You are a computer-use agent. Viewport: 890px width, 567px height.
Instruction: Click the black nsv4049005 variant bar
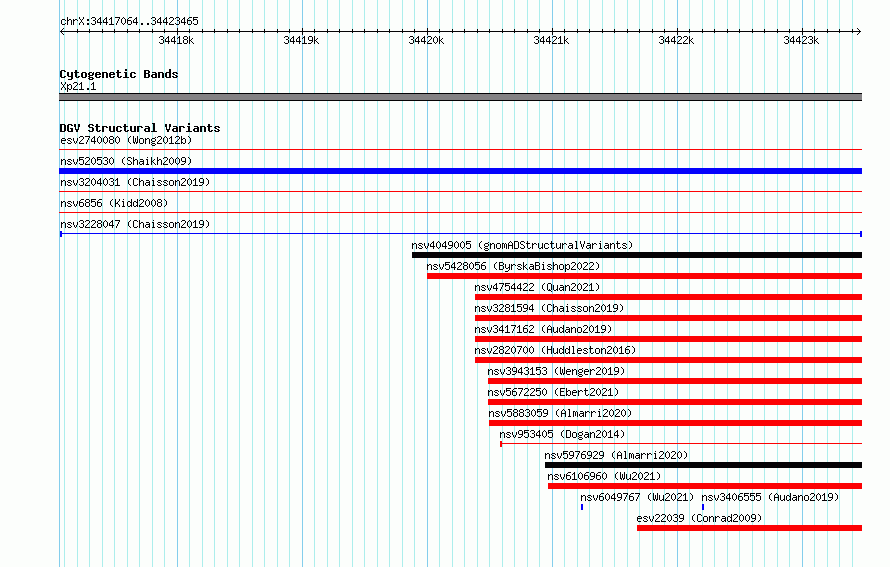pos(637,255)
